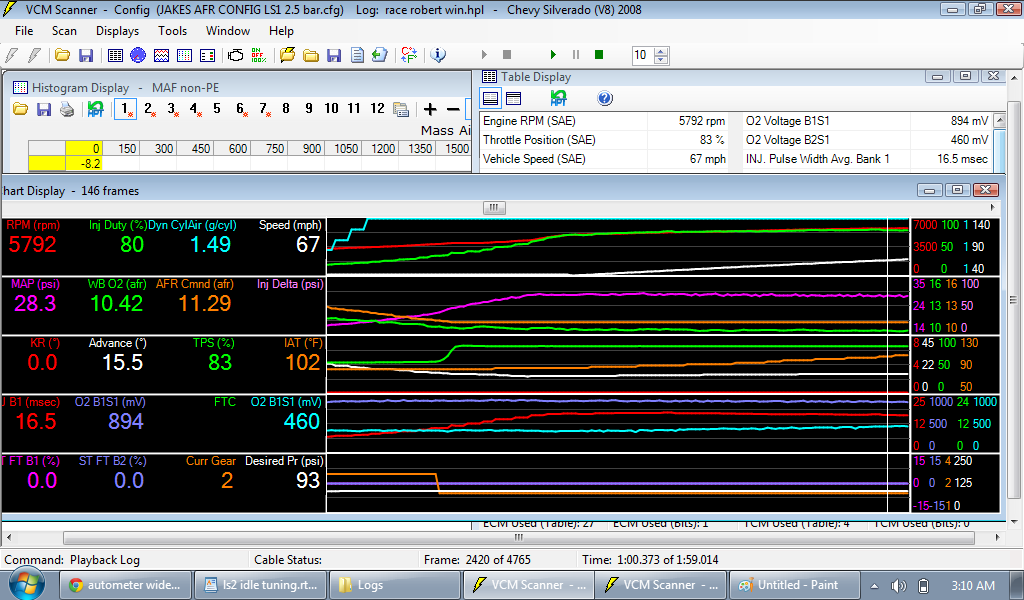This screenshot has height=600, width=1024.
Task: Start log playback with green play button
Action: pos(553,55)
